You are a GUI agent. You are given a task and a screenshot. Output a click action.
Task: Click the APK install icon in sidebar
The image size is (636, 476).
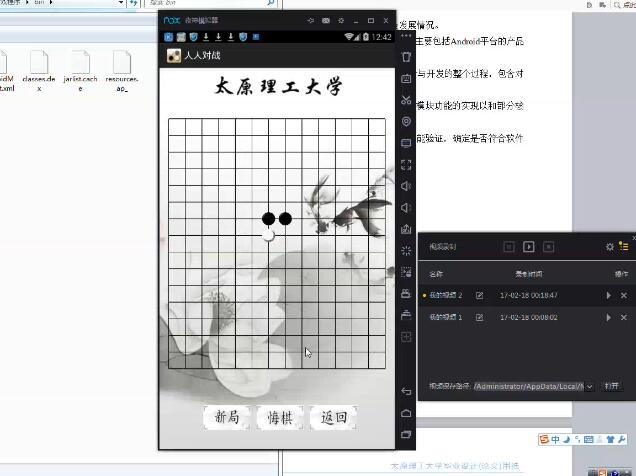(406, 229)
